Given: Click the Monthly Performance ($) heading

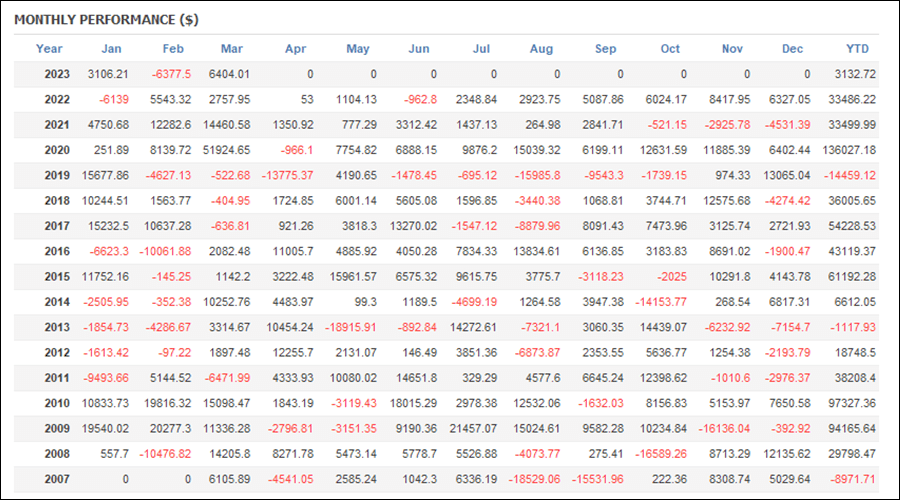Looking at the screenshot, I should 106,20.
